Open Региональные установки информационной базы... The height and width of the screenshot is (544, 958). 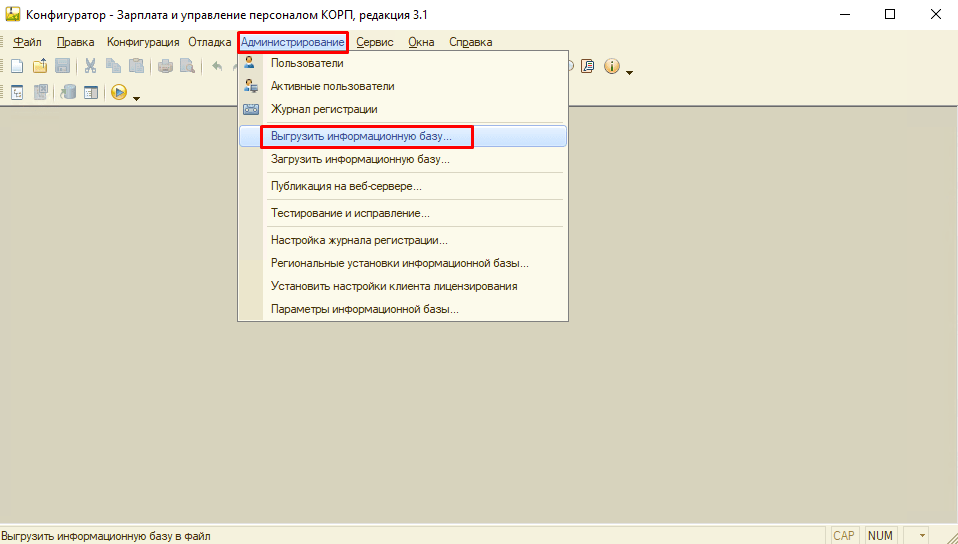point(403,263)
